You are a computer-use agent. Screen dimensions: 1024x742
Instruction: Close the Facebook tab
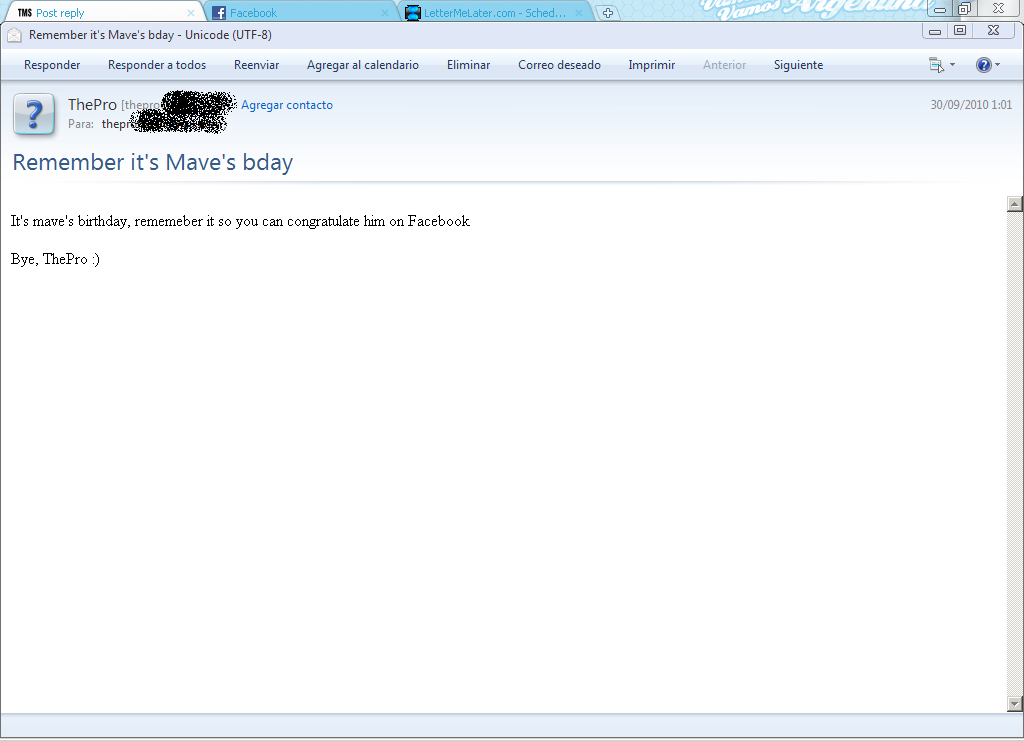[x=385, y=12]
